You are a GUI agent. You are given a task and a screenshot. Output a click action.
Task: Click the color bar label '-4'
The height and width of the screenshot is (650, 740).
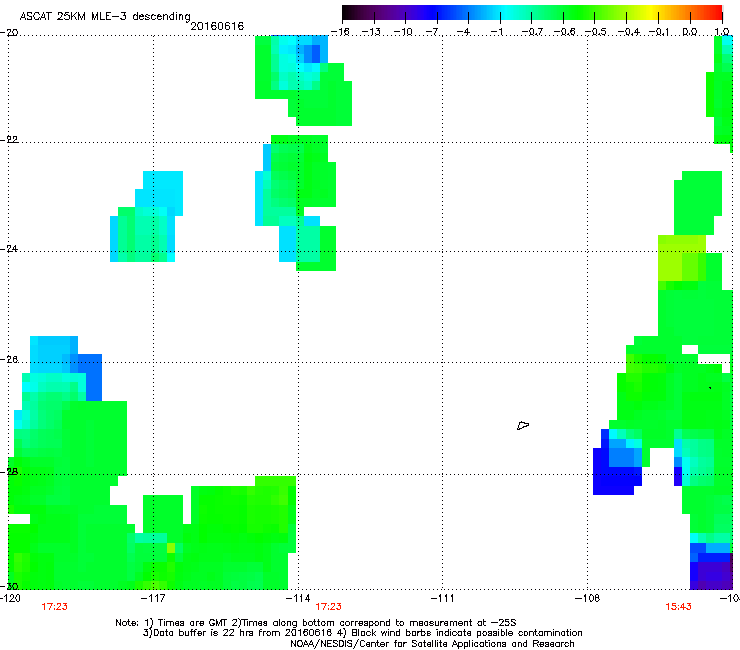pyautogui.click(x=465, y=32)
